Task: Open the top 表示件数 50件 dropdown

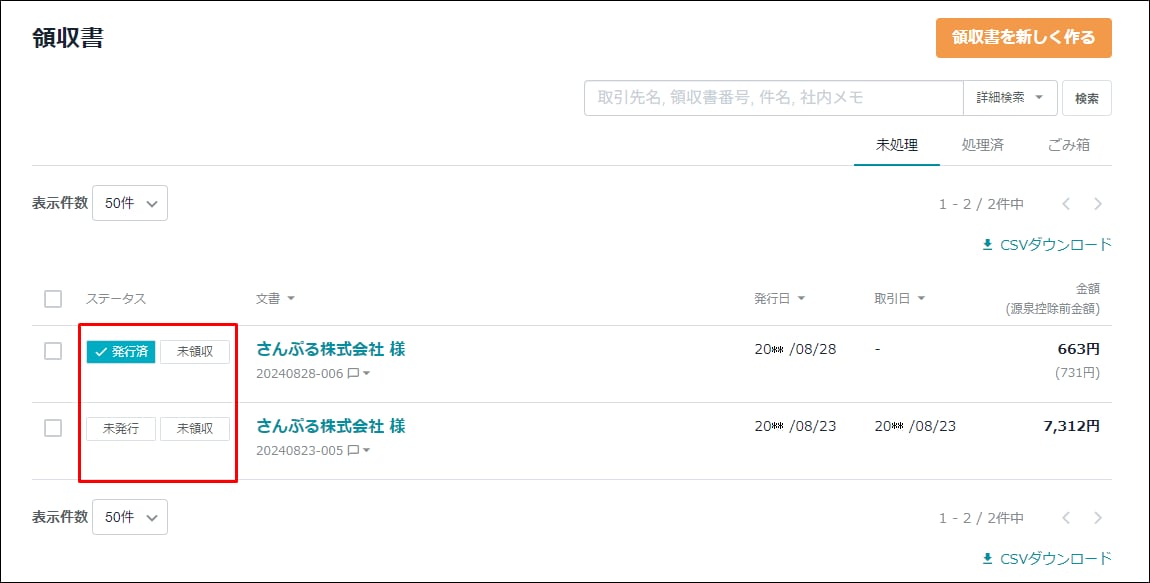Action: (130, 203)
